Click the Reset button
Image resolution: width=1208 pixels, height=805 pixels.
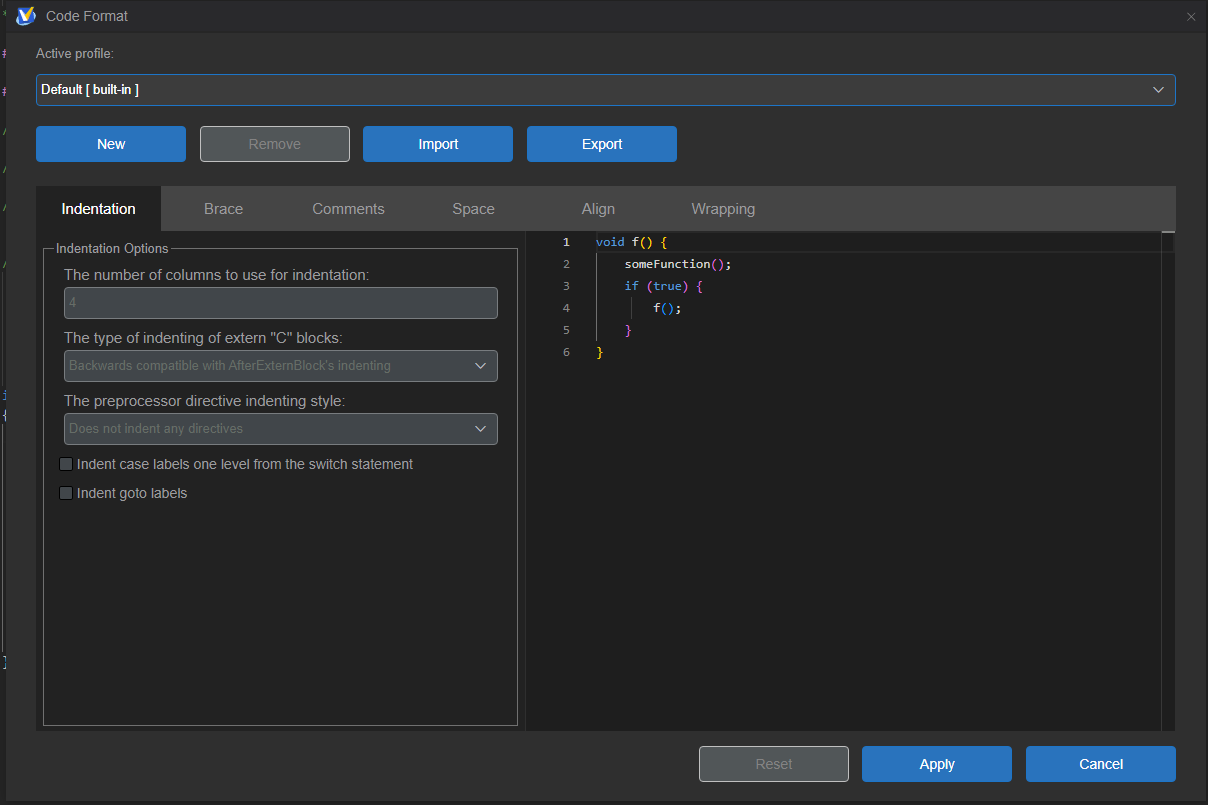[774, 764]
